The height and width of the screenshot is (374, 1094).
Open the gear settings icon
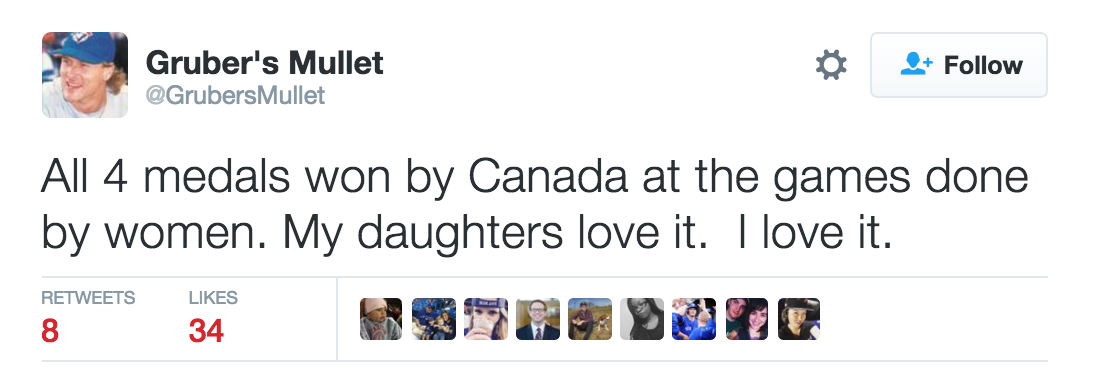(x=830, y=66)
